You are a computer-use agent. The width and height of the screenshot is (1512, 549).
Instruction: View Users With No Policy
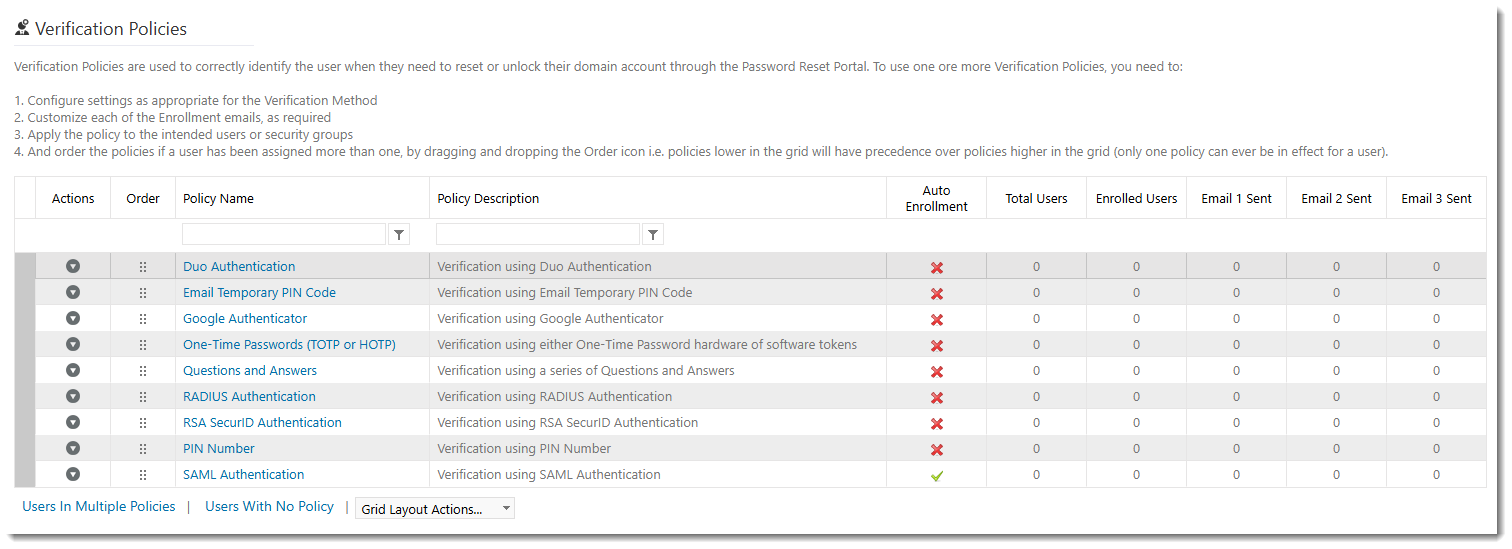coord(269,506)
